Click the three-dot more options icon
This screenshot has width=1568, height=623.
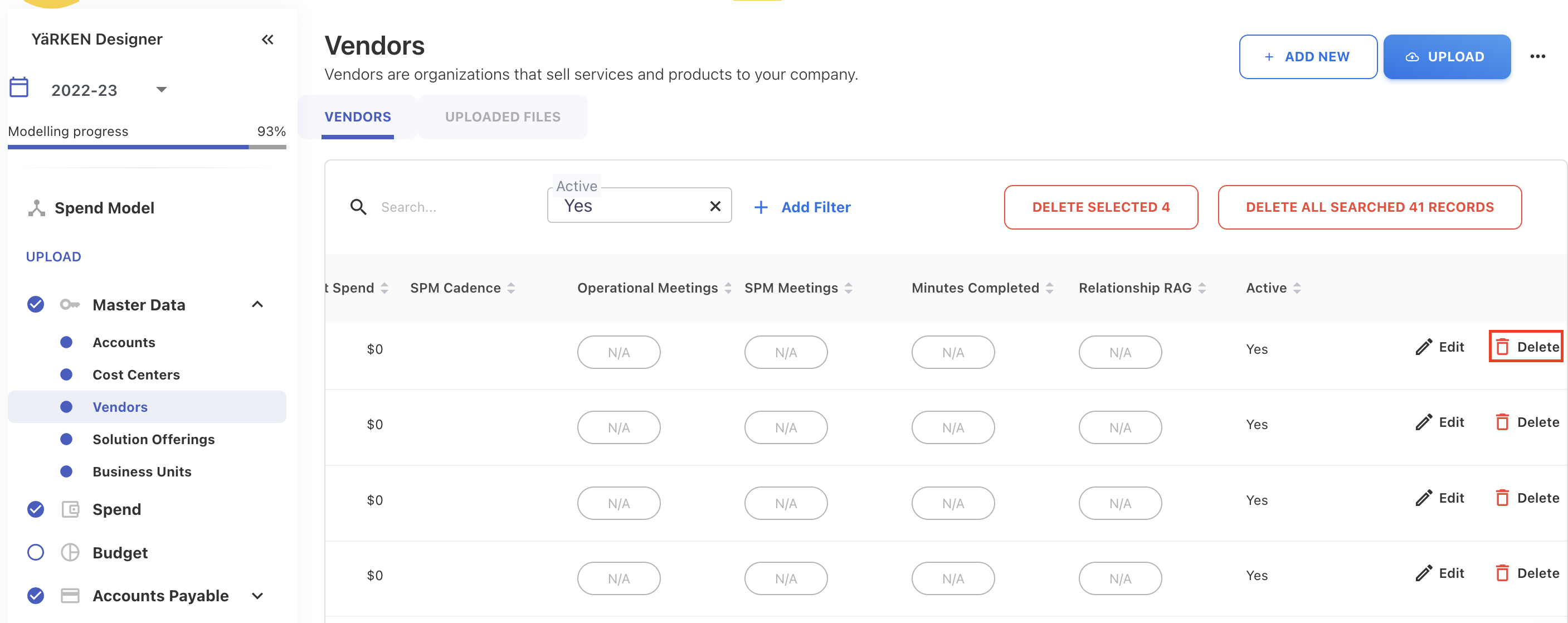(x=1537, y=57)
